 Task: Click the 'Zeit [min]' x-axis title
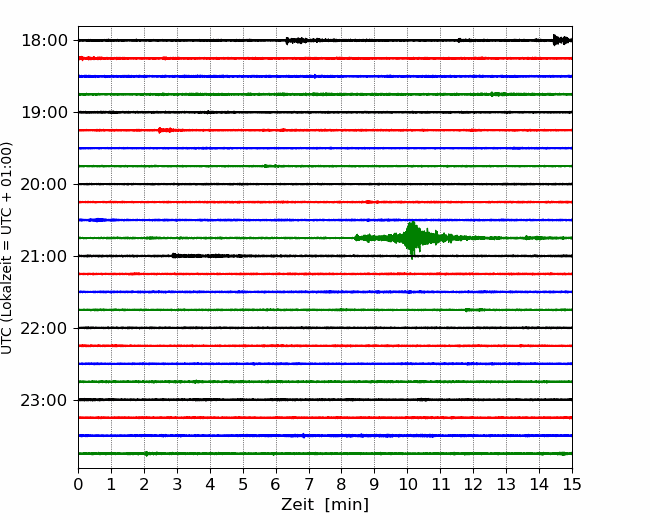point(325,505)
